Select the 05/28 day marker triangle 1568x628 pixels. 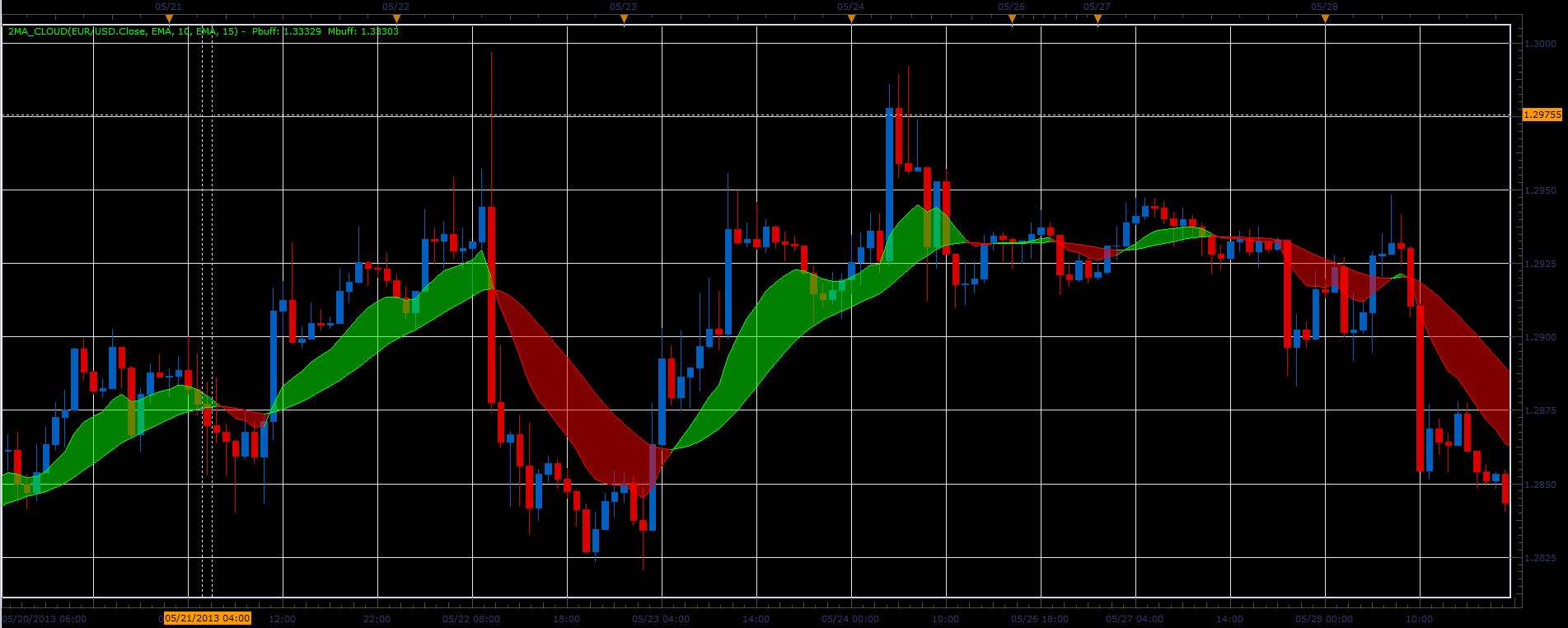click(1325, 18)
